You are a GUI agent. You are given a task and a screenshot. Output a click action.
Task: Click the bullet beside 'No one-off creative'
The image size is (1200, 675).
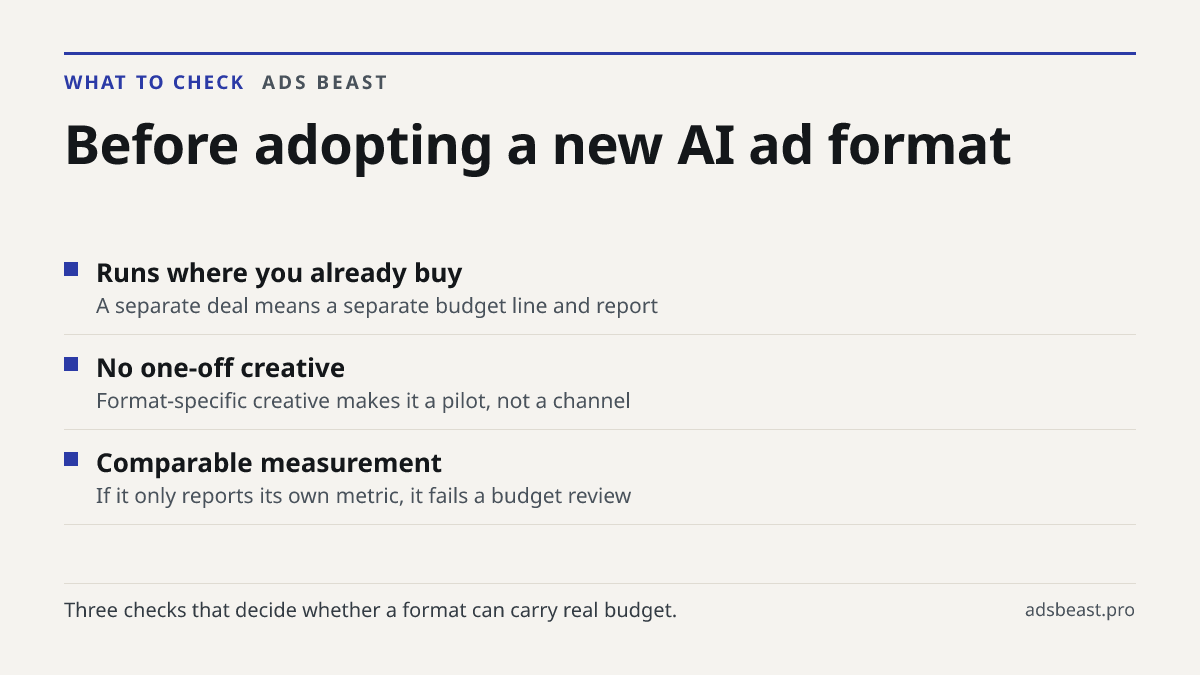point(71,364)
